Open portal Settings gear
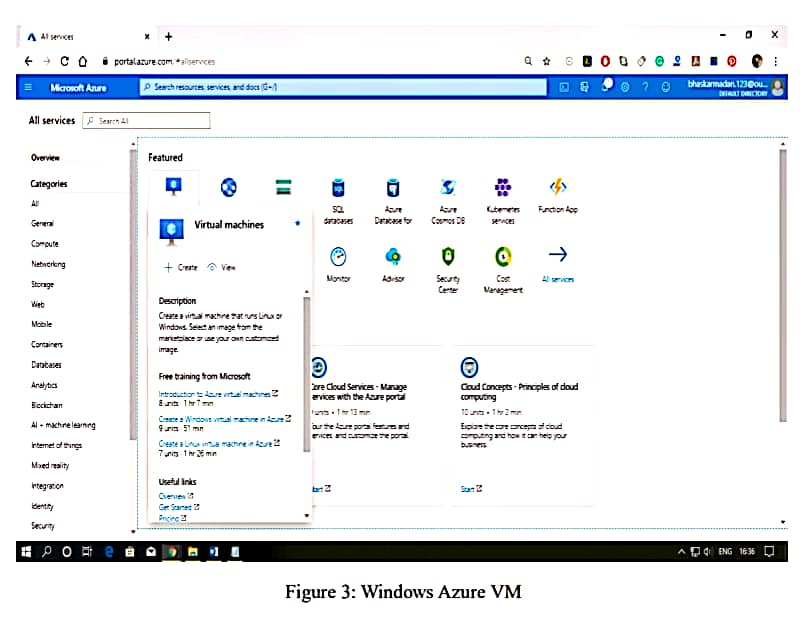 pyautogui.click(x=625, y=87)
